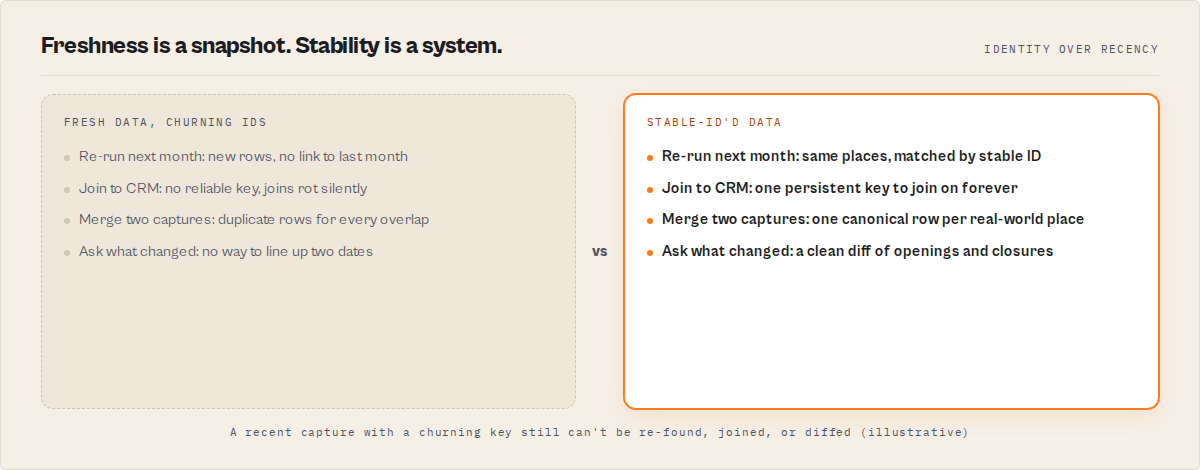Select the 'FRESH DATA, CHURNING IDS' heading
The width and height of the screenshot is (1200, 470).
pyautogui.click(x=165, y=122)
